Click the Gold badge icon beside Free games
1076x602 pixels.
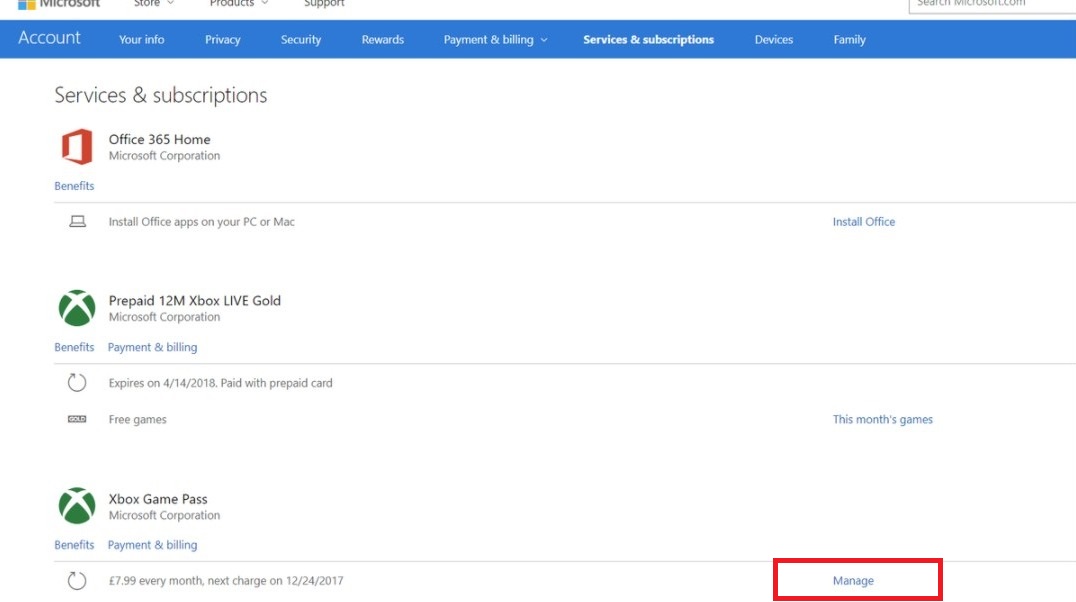click(x=77, y=420)
